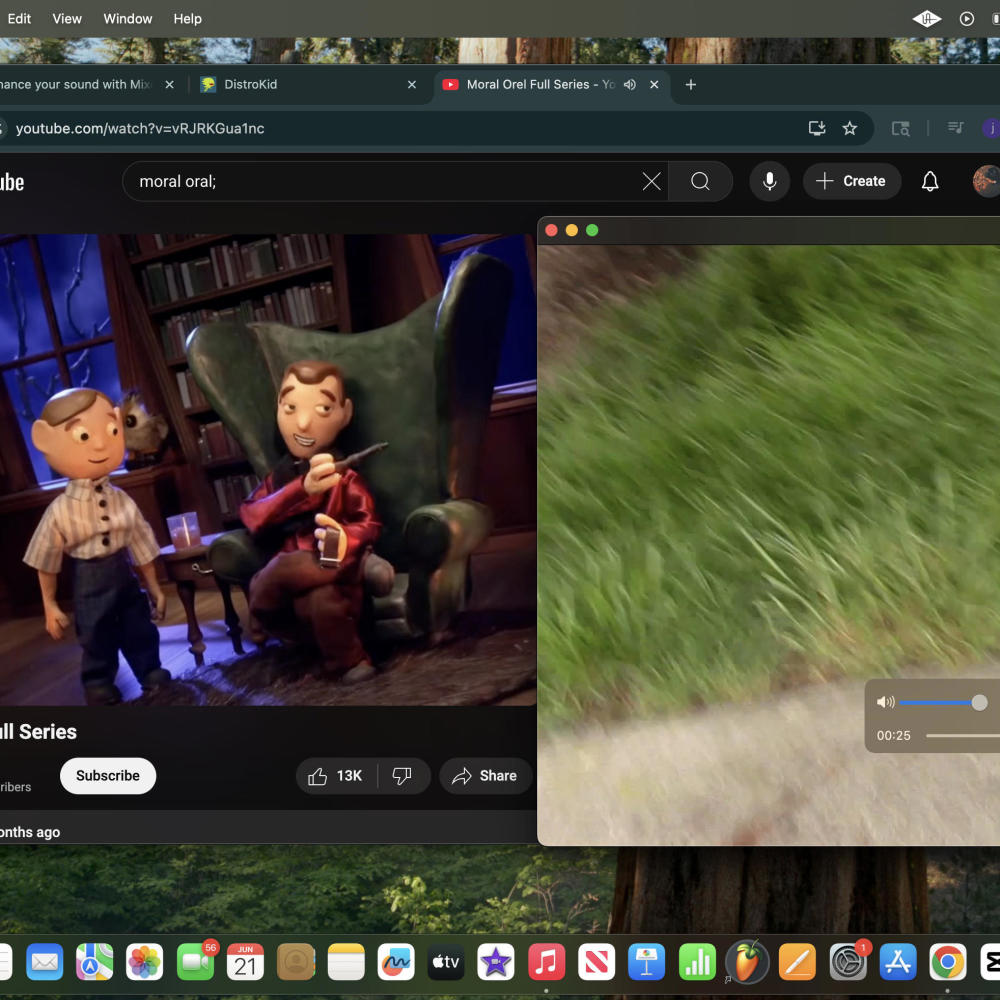Subscribe to the channel

tap(108, 776)
